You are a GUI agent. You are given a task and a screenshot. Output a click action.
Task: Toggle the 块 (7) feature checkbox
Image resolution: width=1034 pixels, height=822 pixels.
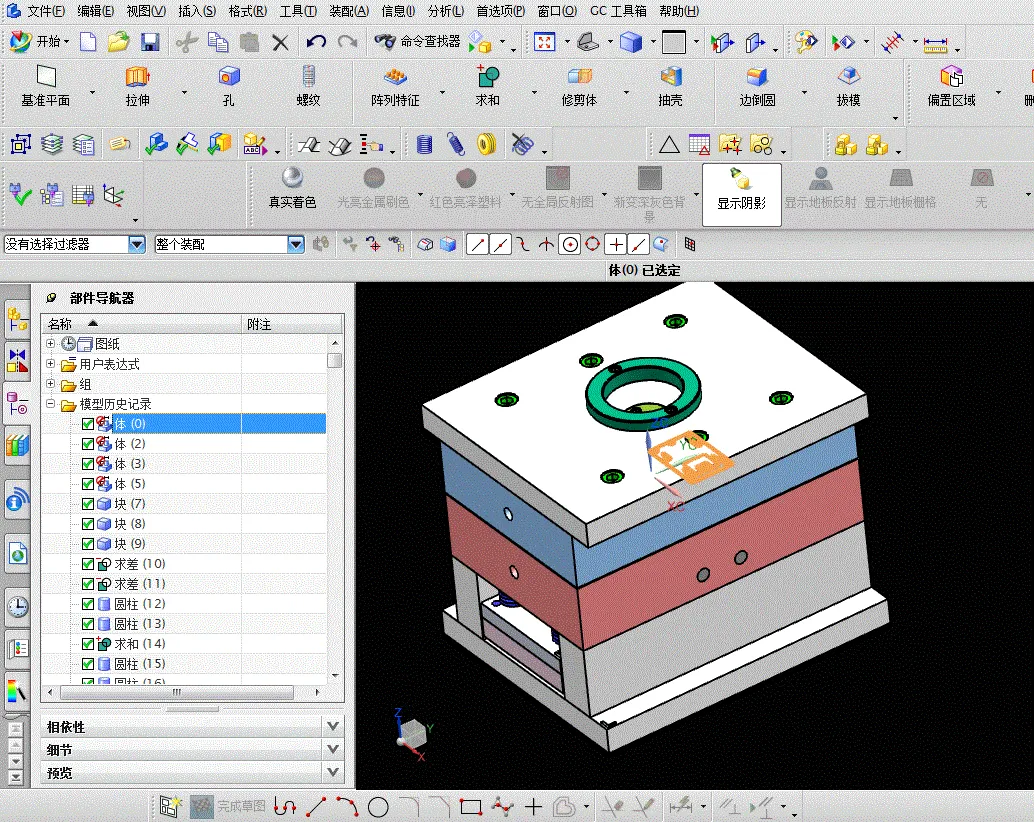88,504
